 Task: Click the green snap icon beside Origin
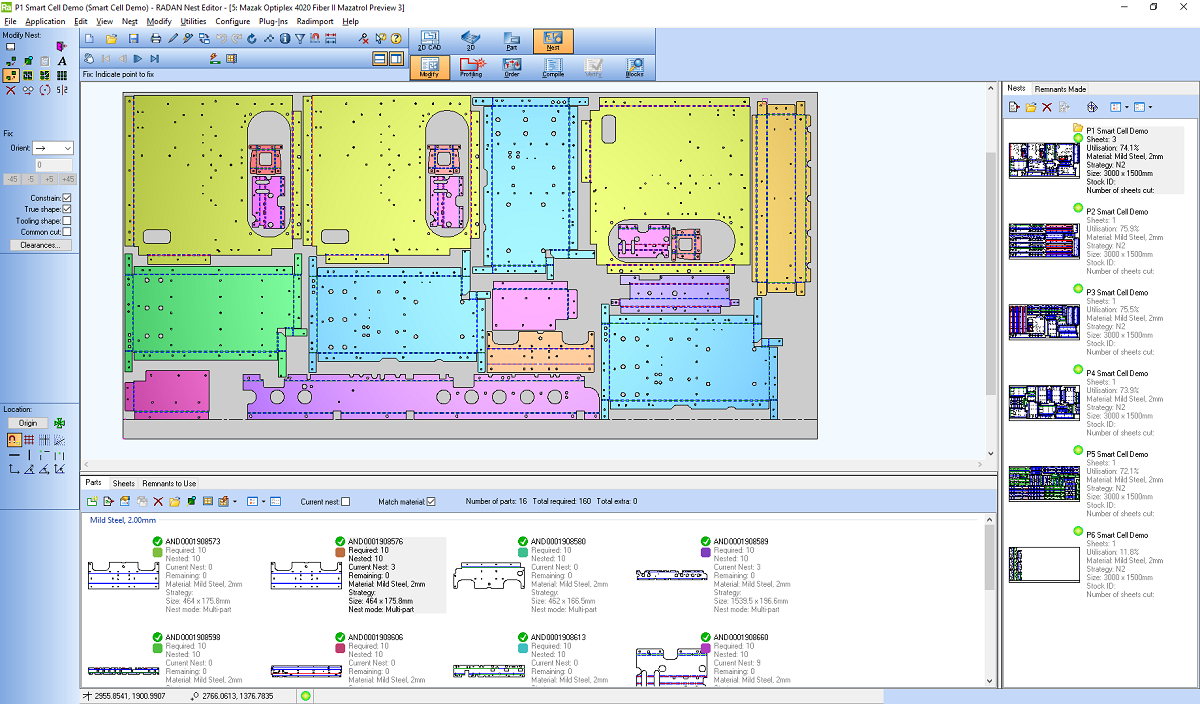pos(61,423)
